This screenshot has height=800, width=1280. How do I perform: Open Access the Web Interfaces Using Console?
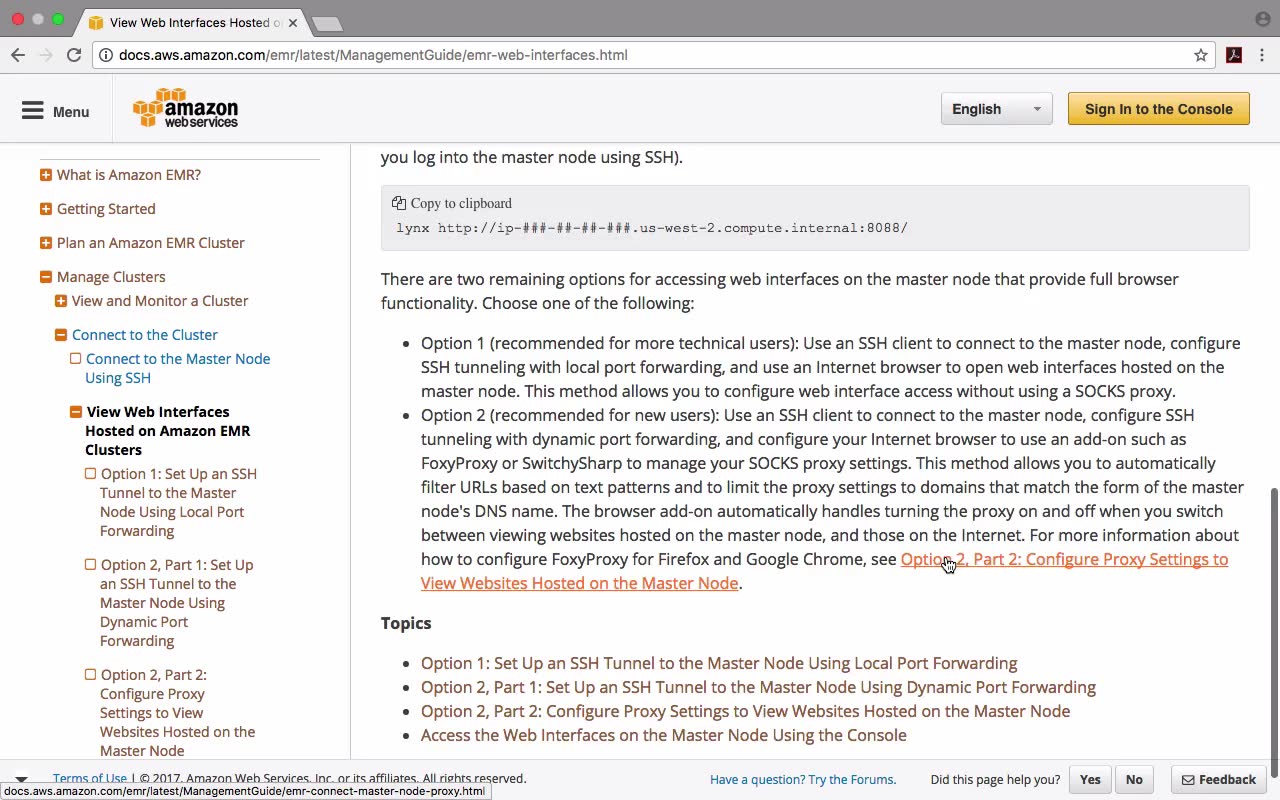pos(664,735)
